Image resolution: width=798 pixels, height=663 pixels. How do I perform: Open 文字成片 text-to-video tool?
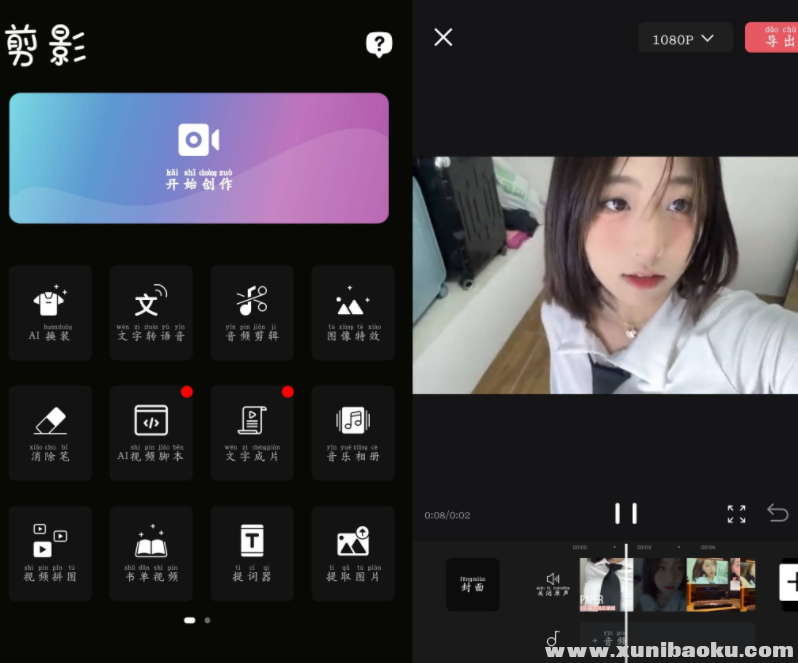coord(252,432)
